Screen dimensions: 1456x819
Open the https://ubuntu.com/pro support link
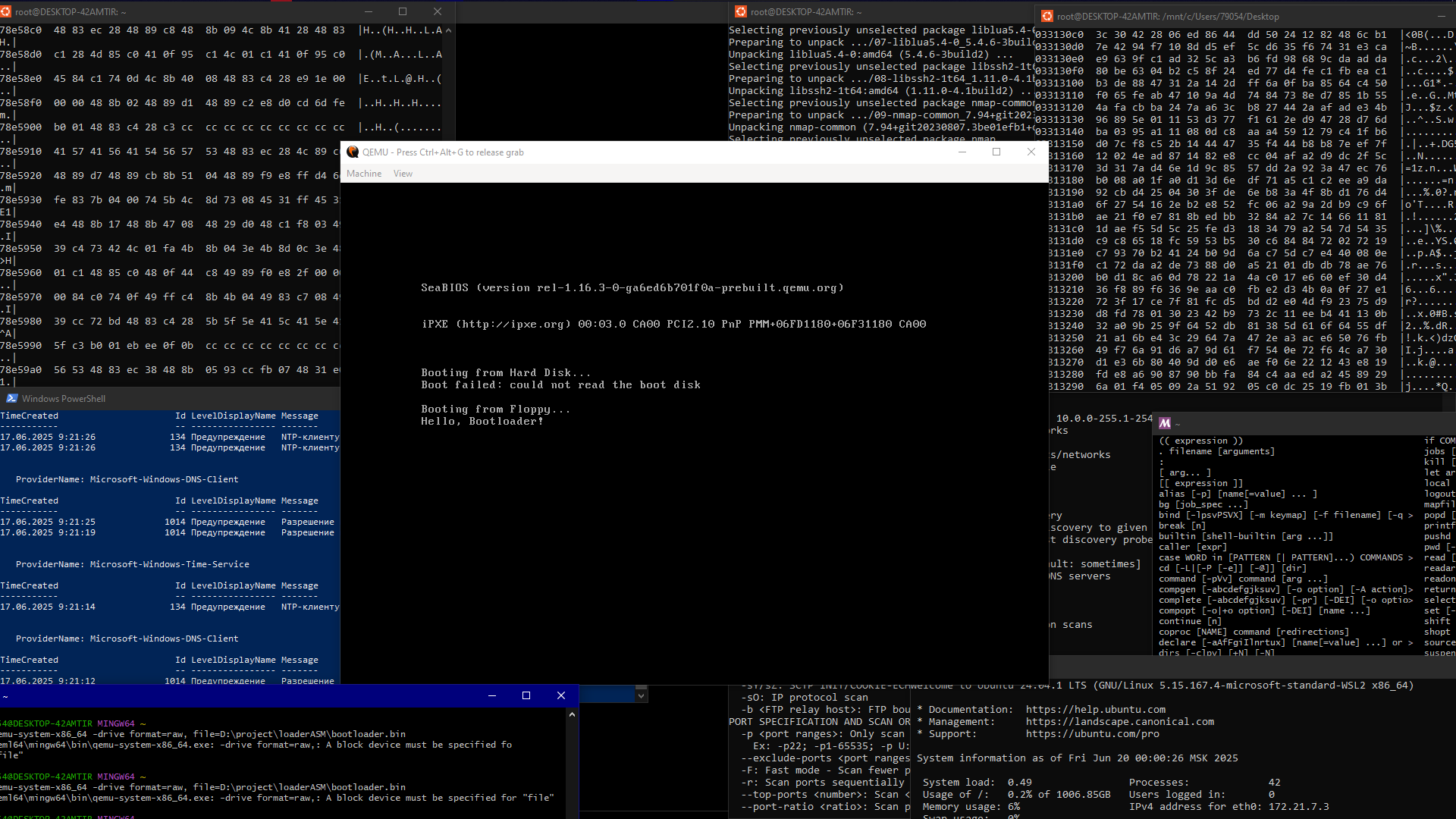click(x=1092, y=734)
